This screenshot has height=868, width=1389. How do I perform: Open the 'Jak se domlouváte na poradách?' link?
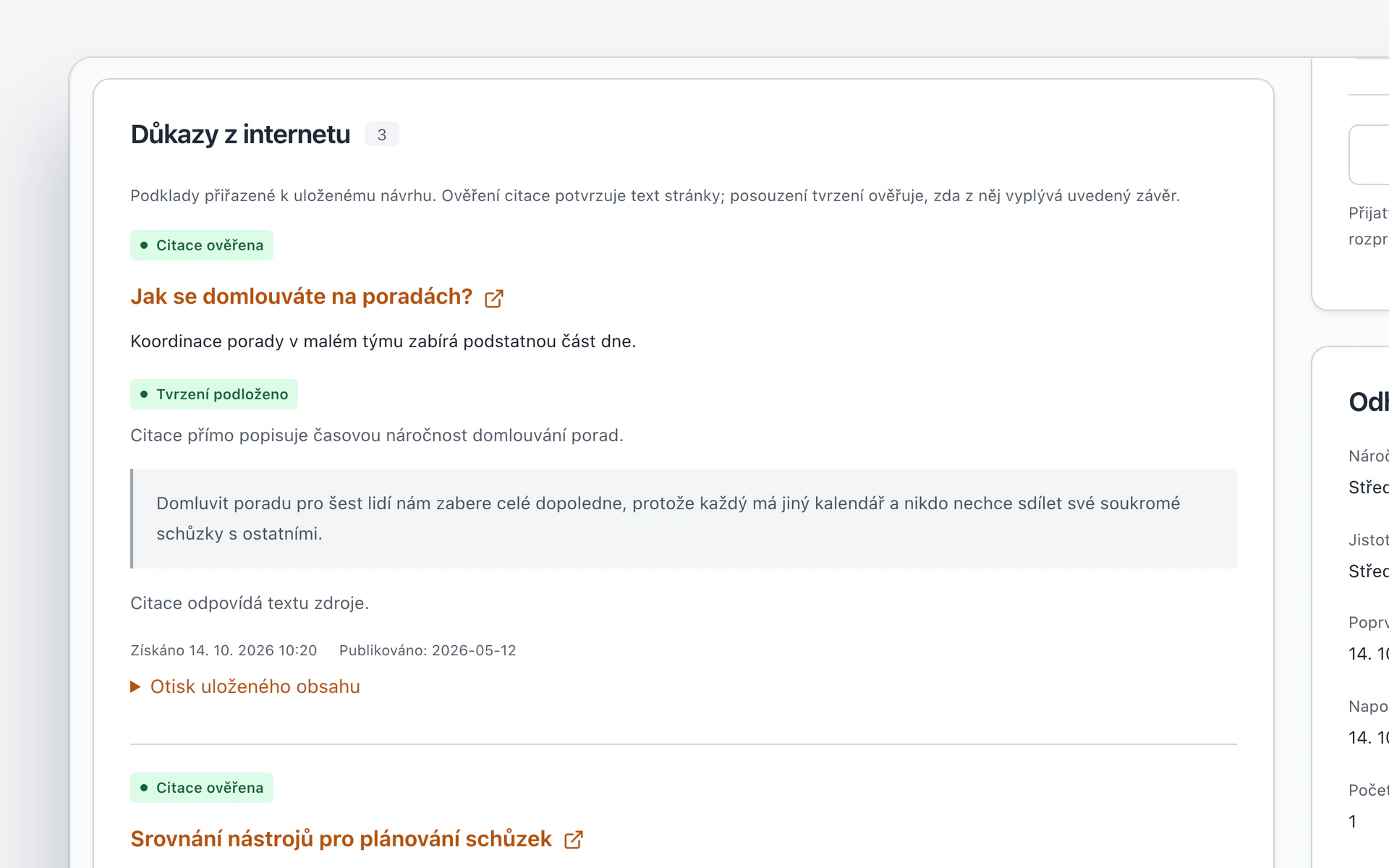pos(301,297)
